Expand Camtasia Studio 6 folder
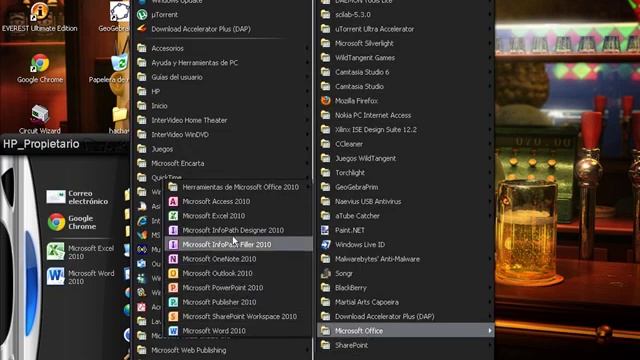This screenshot has height=360, width=640. point(405,72)
